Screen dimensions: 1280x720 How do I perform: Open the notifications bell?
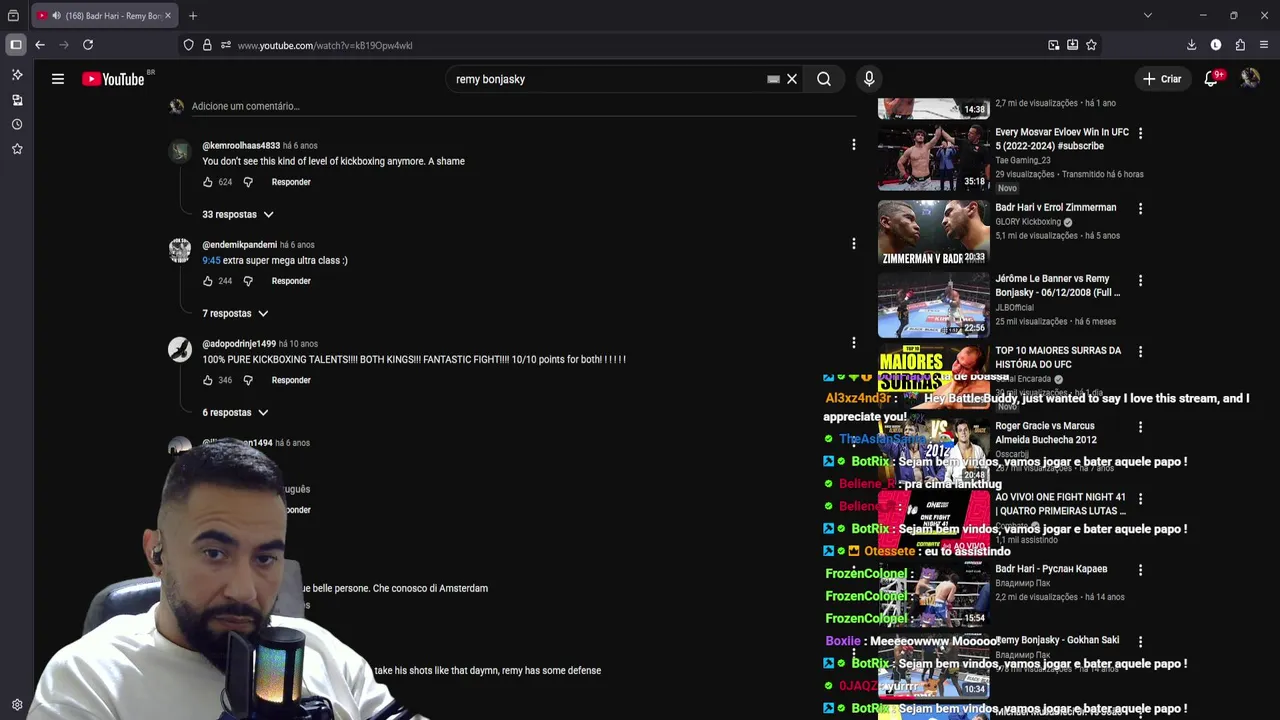[x=1211, y=79]
